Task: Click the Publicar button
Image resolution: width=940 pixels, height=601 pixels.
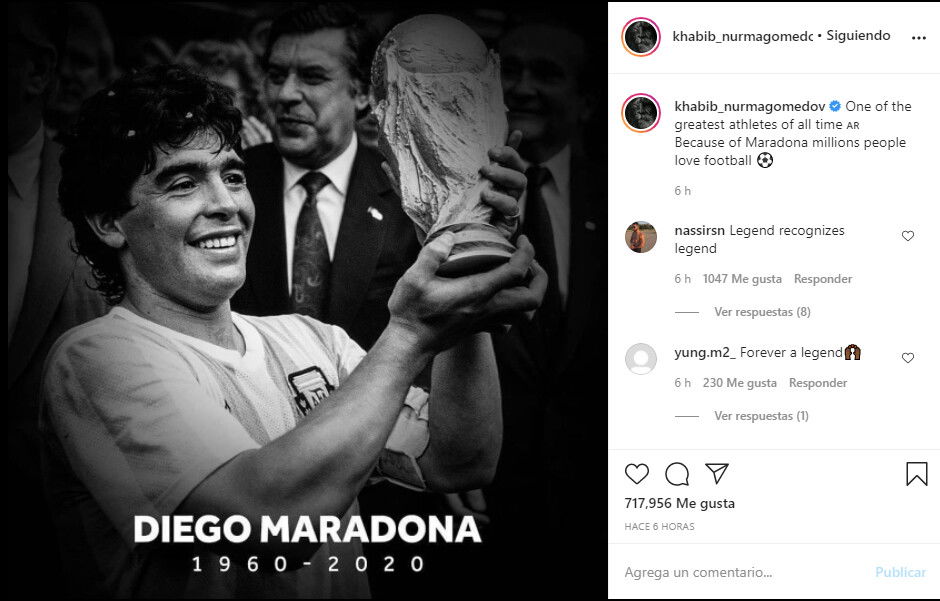Action: tap(900, 572)
